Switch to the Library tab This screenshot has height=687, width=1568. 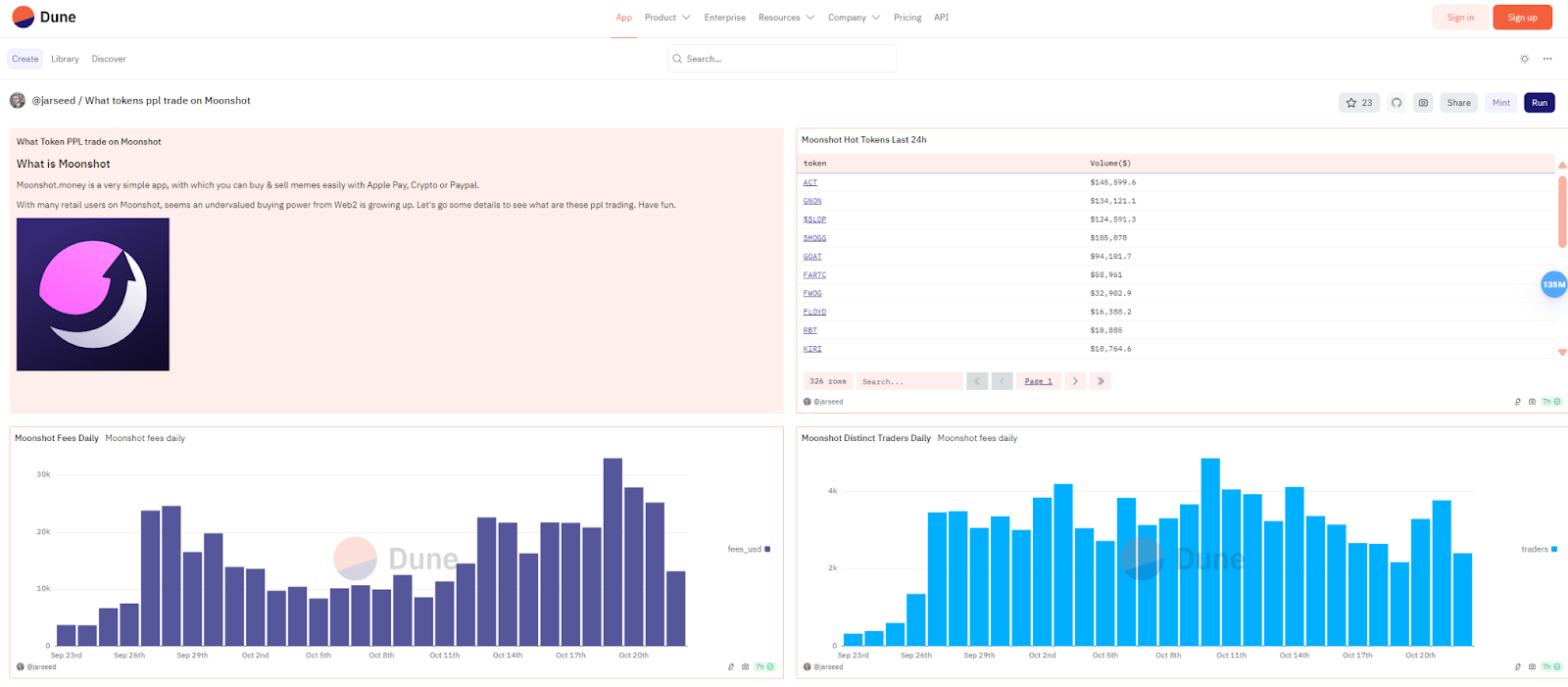point(65,59)
